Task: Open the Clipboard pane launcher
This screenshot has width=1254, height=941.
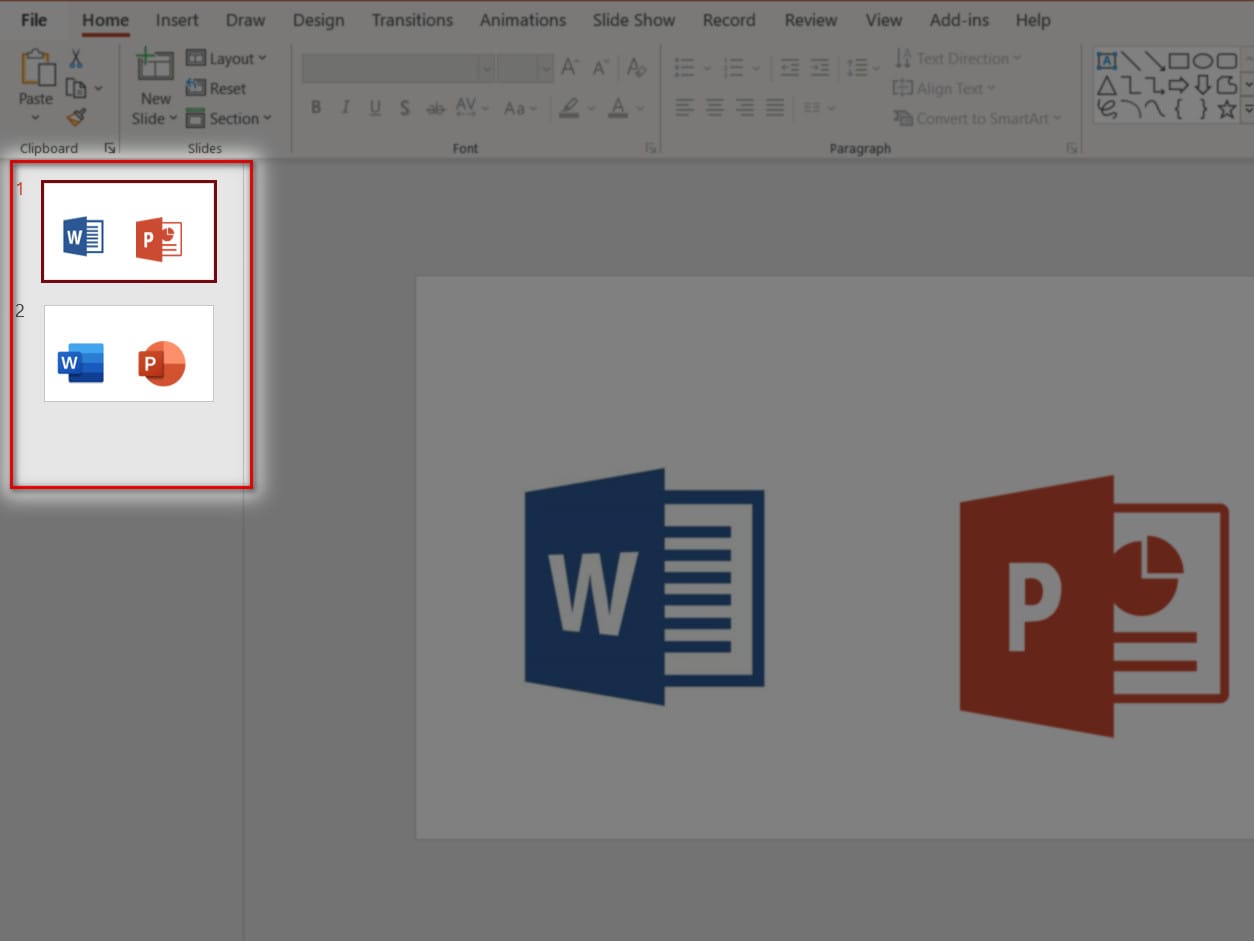Action: (x=110, y=148)
